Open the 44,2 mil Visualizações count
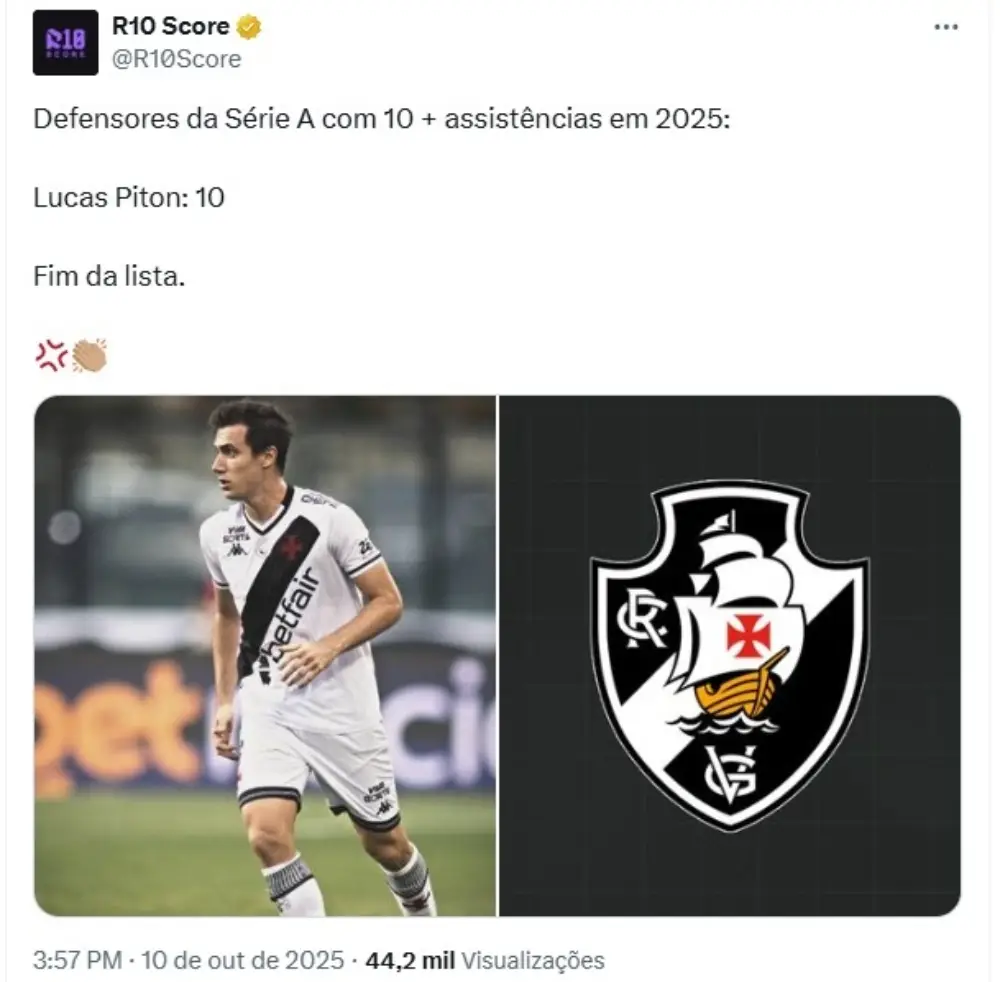The width and height of the screenshot is (1000, 982). [485, 961]
